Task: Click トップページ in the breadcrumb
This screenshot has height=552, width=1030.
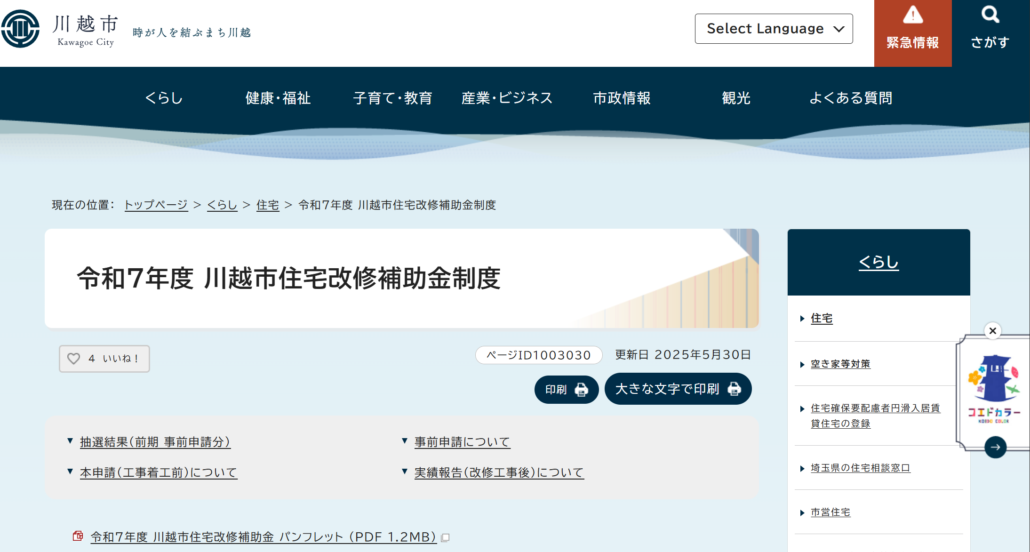Action: tap(156, 205)
